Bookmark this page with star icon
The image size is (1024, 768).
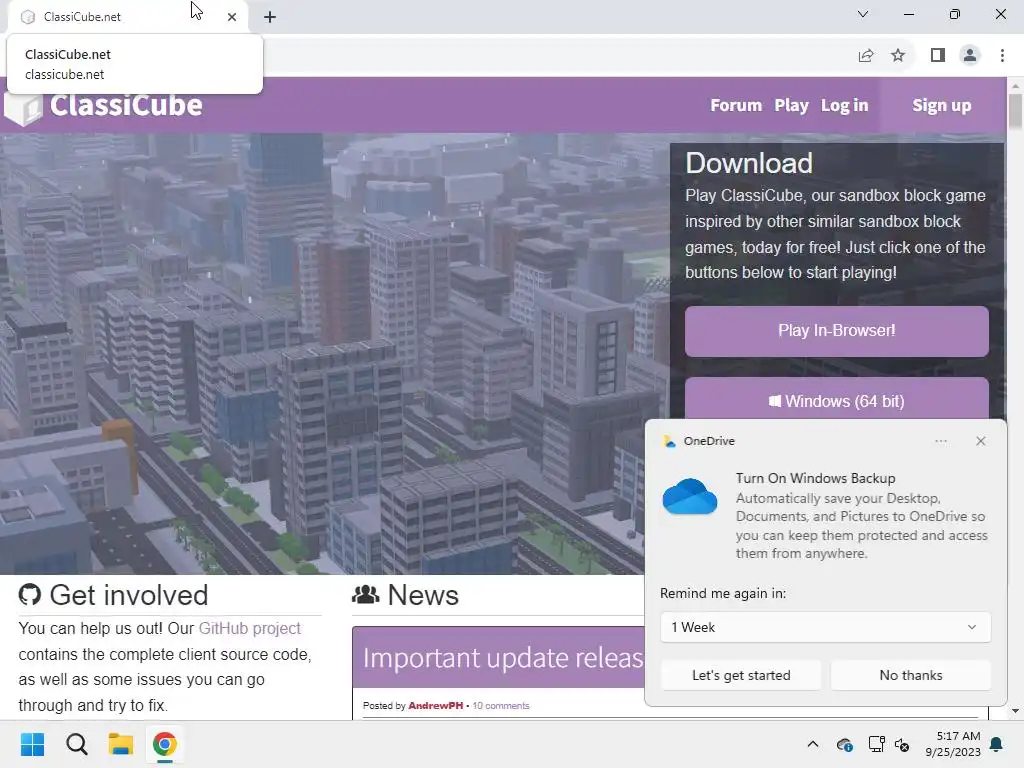click(898, 56)
